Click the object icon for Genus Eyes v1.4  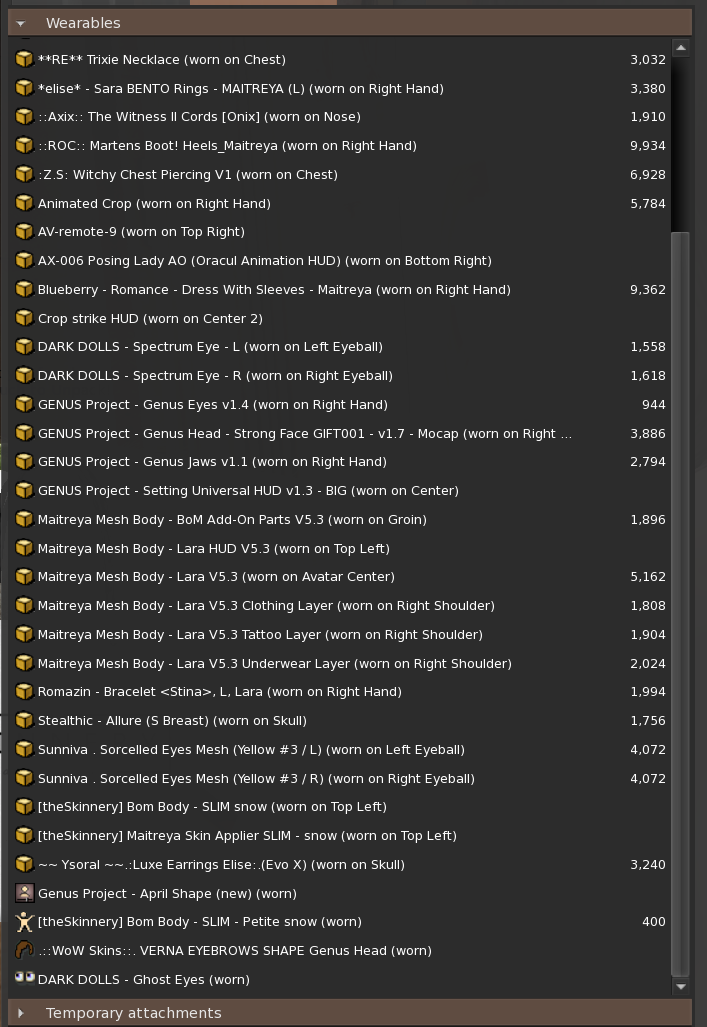coord(24,405)
